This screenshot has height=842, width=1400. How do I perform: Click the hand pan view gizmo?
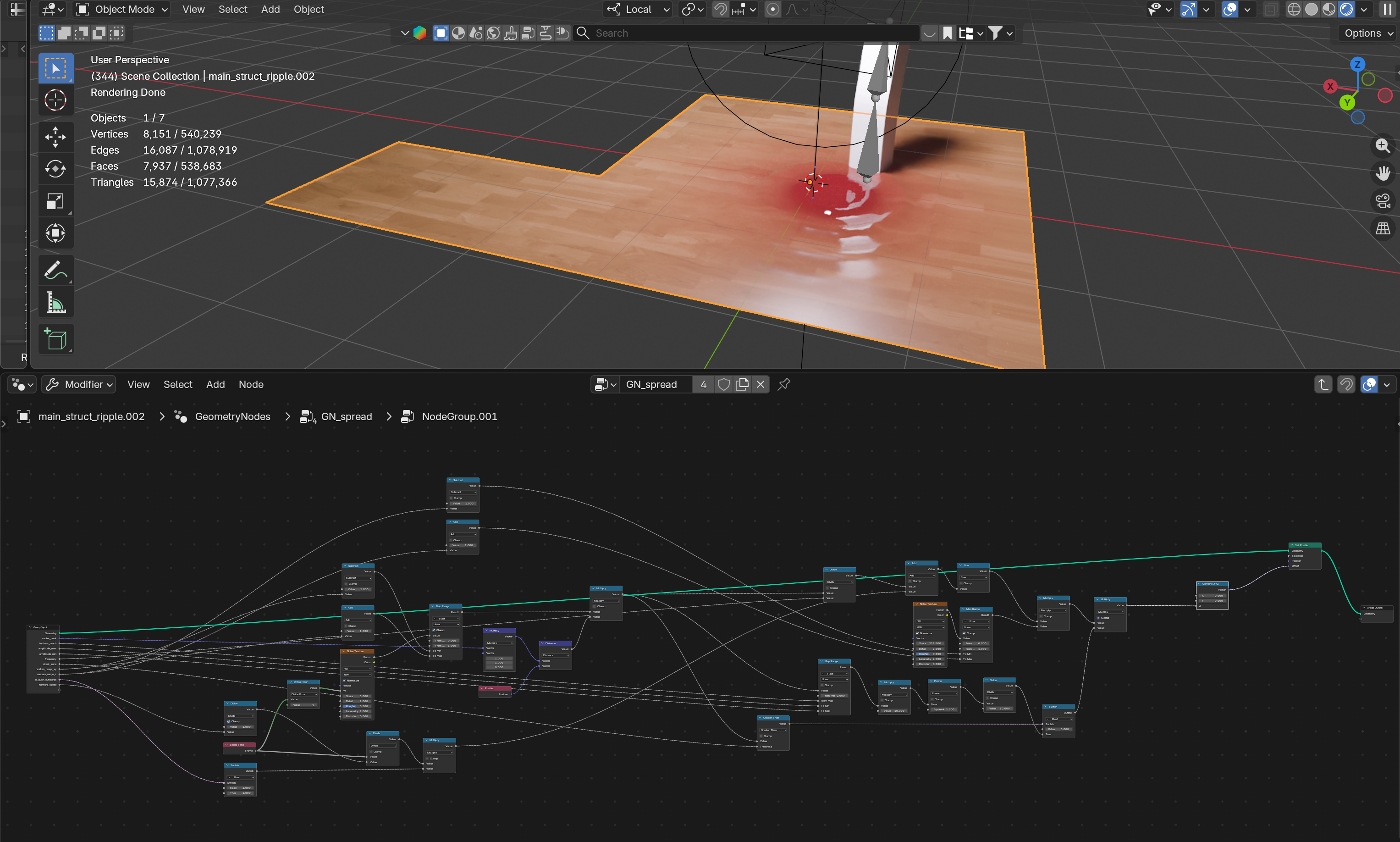[x=1383, y=173]
